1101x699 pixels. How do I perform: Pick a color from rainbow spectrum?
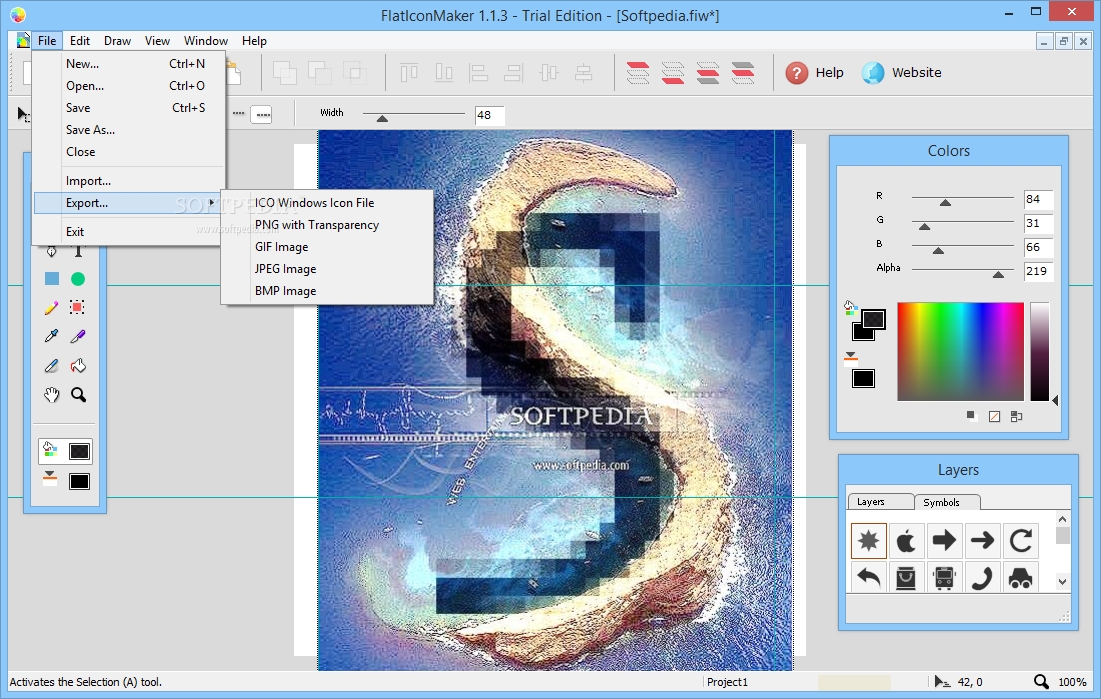[x=960, y=351]
